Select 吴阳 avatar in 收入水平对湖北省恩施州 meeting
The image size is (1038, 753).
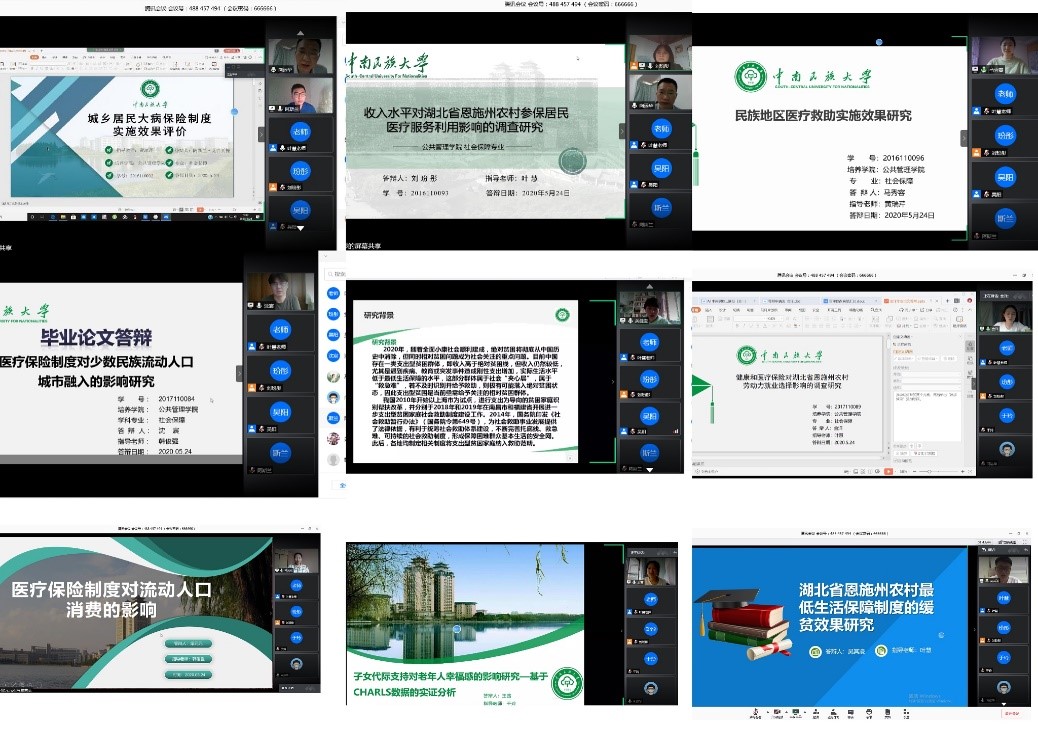coord(661,168)
